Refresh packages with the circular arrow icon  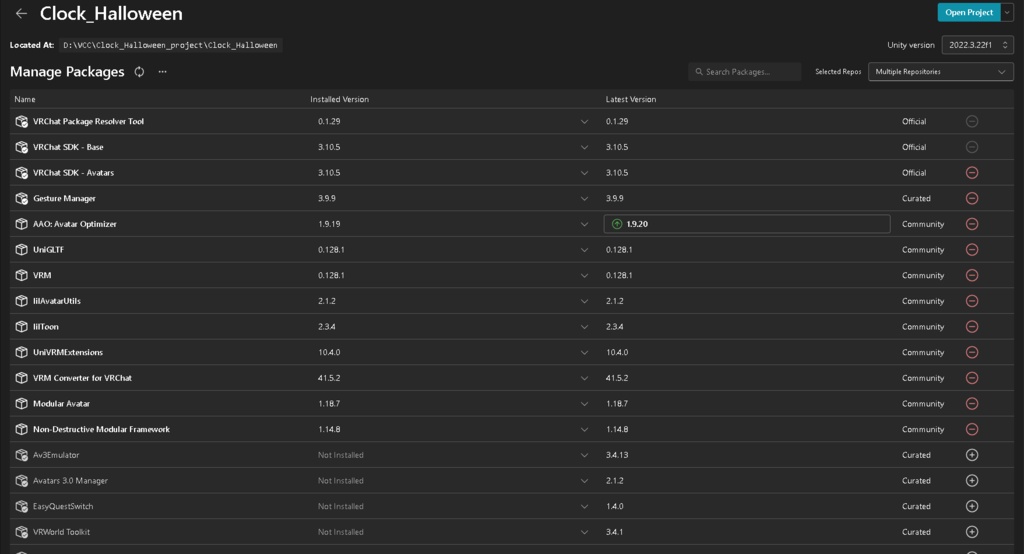139,72
